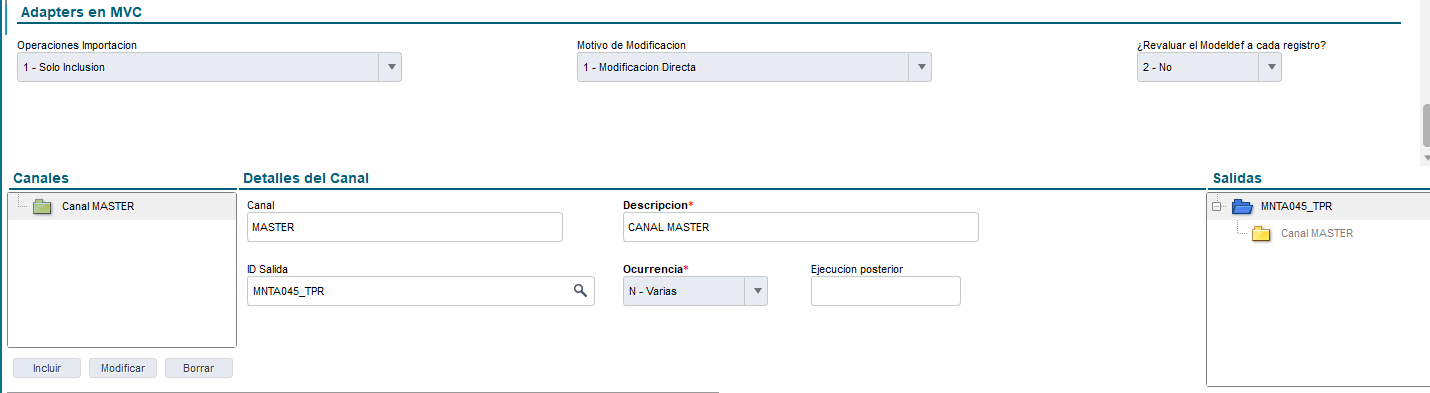Open Motivo de Modificacion dropdown
Screen dimensions: 1430x393
[x=920, y=67]
